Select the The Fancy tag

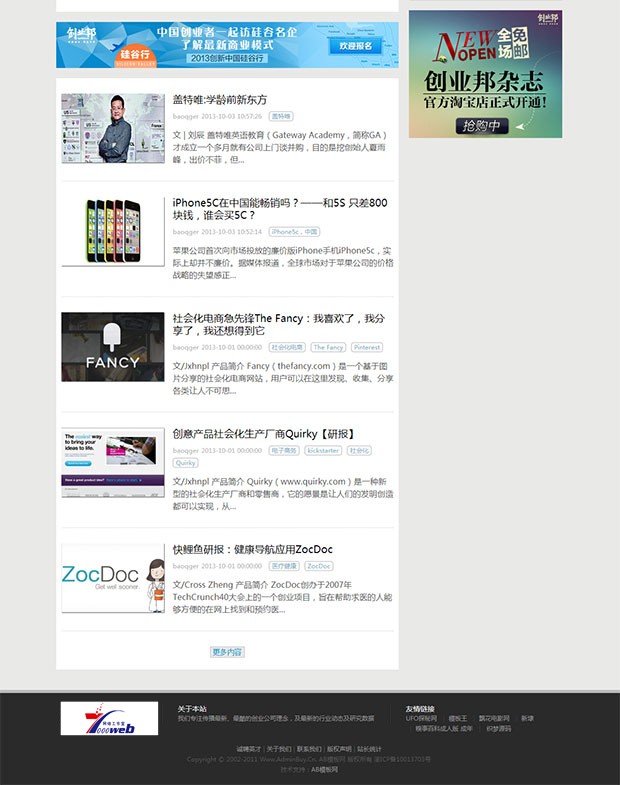(329, 347)
